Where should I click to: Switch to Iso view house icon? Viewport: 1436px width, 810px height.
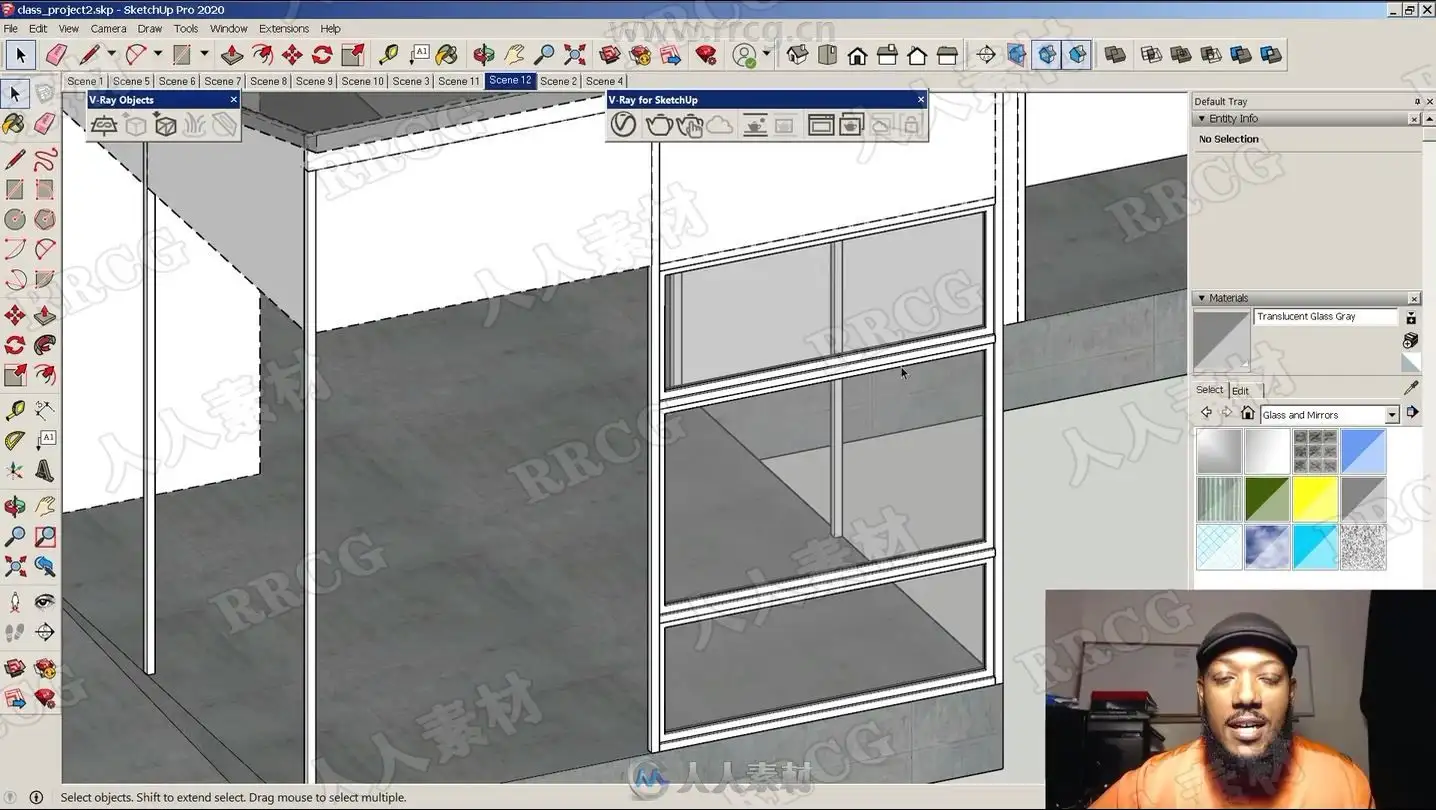tap(797, 54)
